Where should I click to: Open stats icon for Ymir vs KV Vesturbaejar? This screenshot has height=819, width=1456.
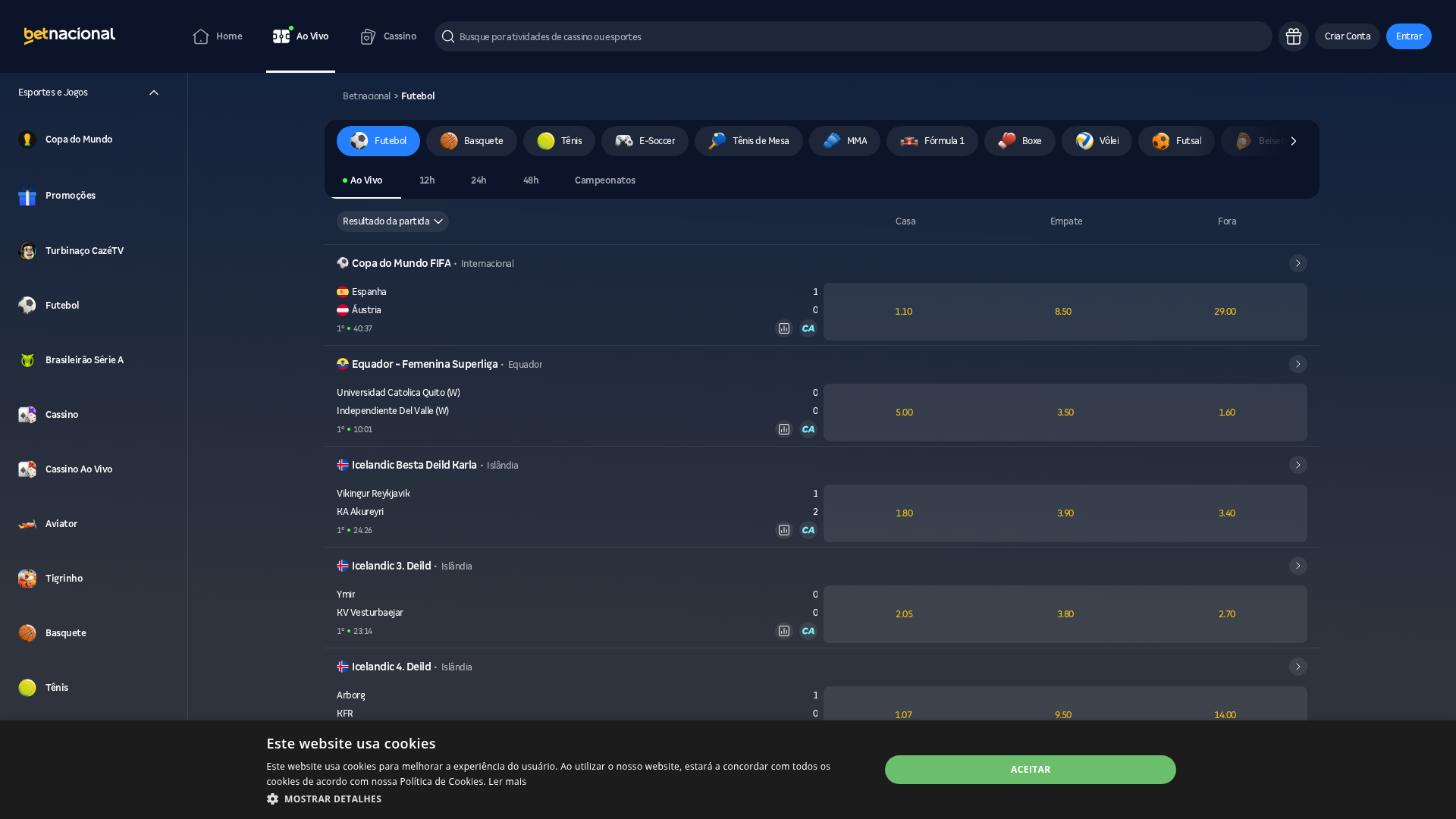click(x=784, y=631)
